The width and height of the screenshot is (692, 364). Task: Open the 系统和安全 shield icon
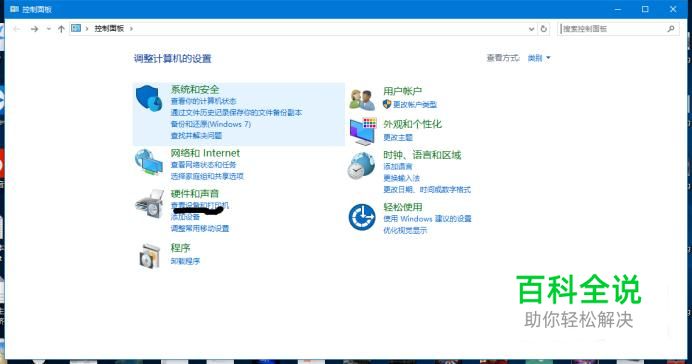[149, 98]
